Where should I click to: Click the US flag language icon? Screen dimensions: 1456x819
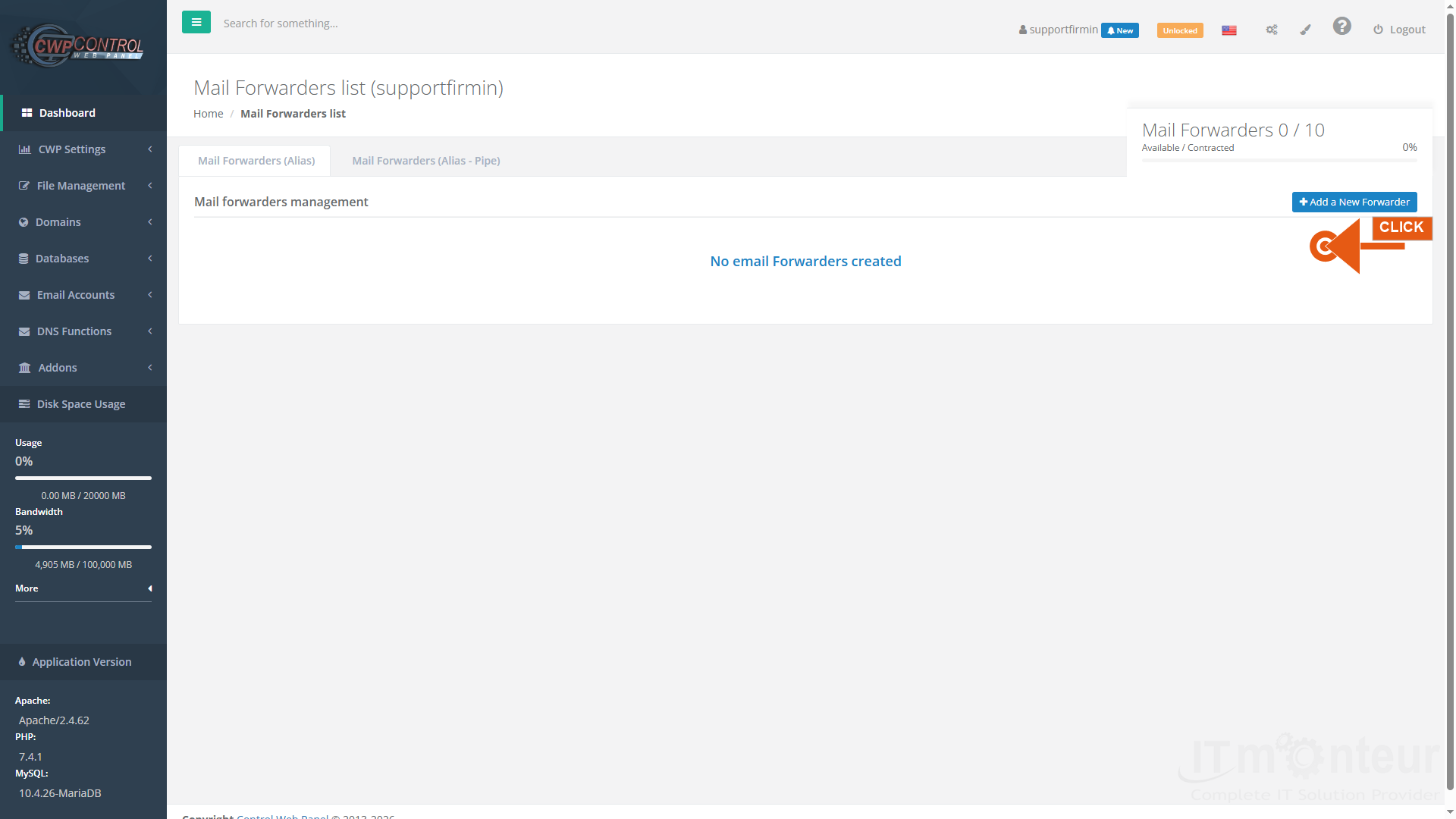click(x=1229, y=30)
